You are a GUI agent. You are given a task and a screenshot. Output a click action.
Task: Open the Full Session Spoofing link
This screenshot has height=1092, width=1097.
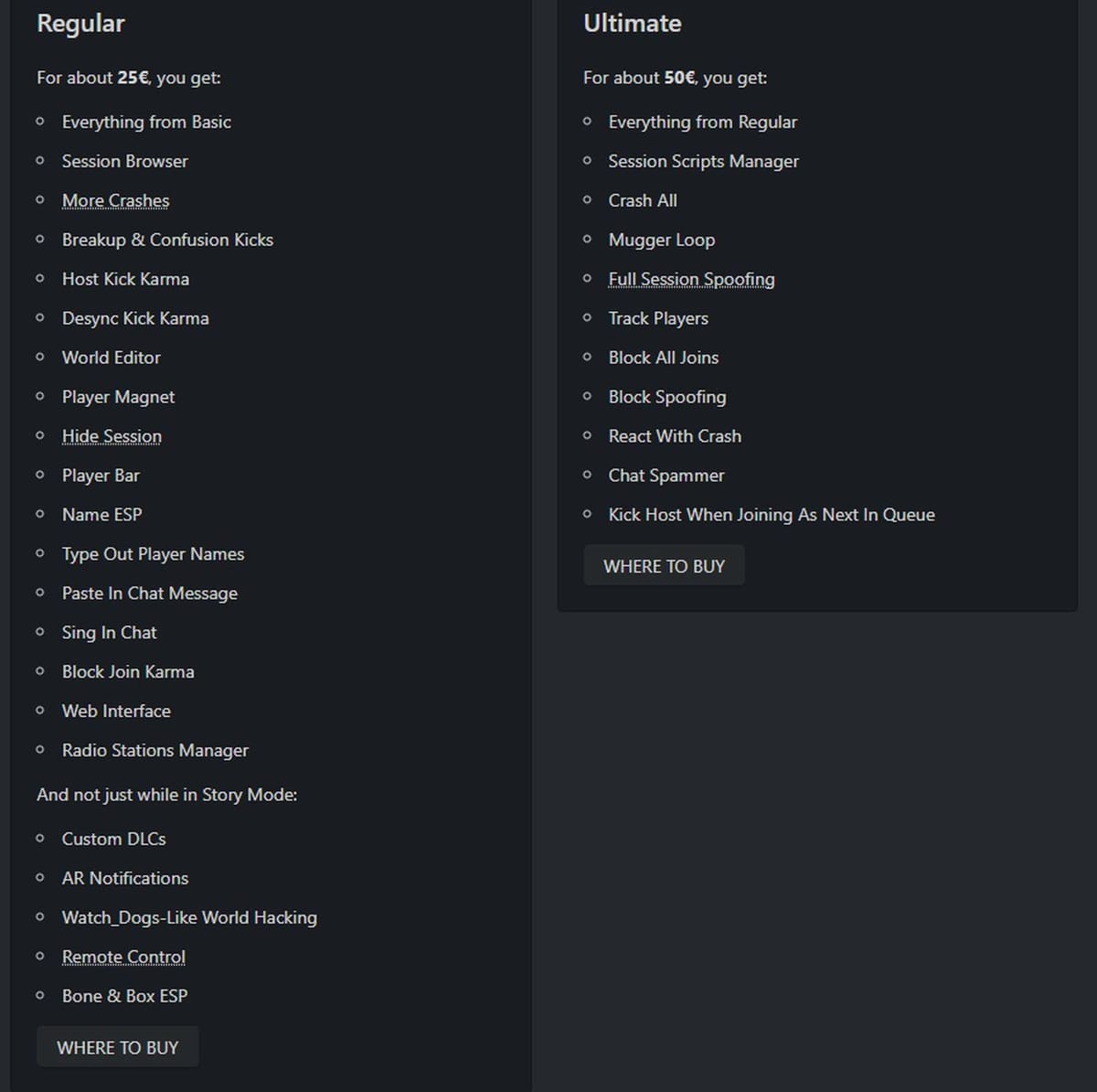click(691, 279)
